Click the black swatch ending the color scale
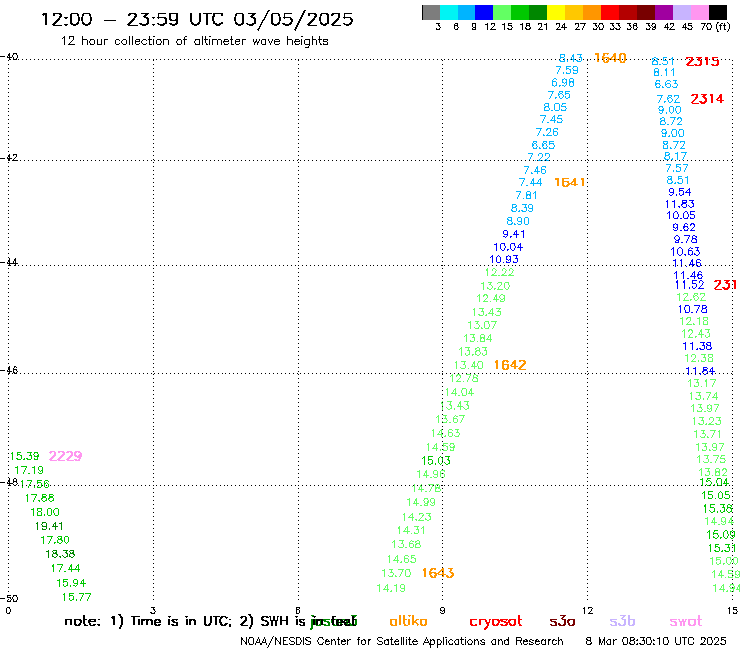 tap(717, 12)
